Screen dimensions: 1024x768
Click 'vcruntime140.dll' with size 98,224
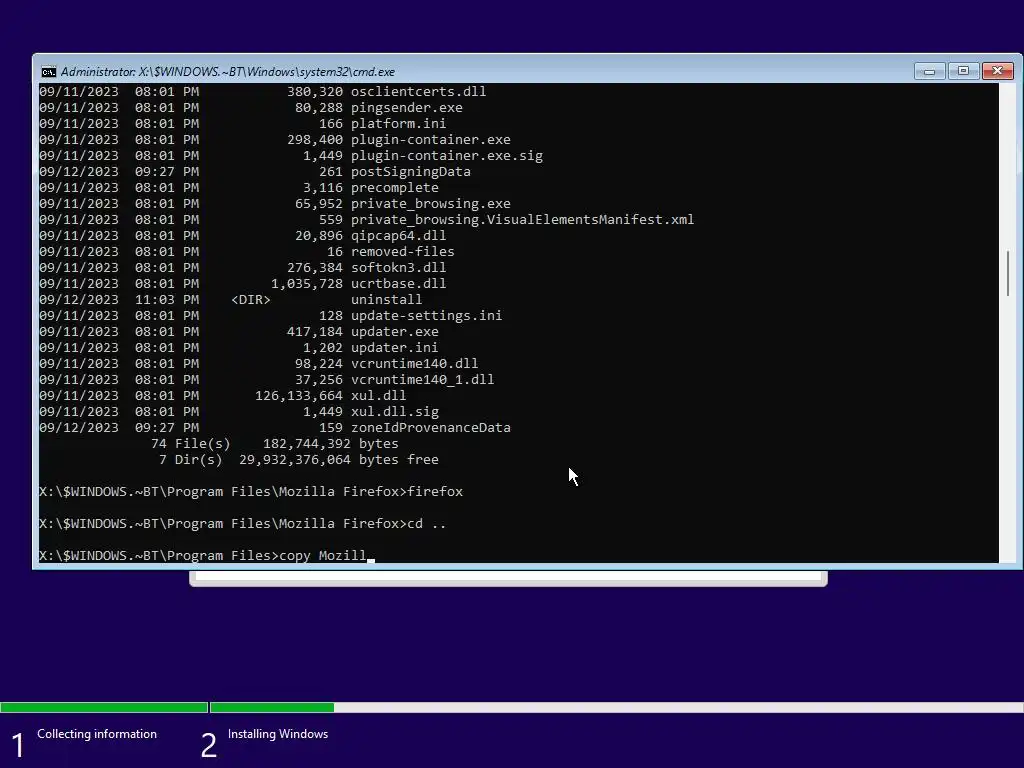414,364
